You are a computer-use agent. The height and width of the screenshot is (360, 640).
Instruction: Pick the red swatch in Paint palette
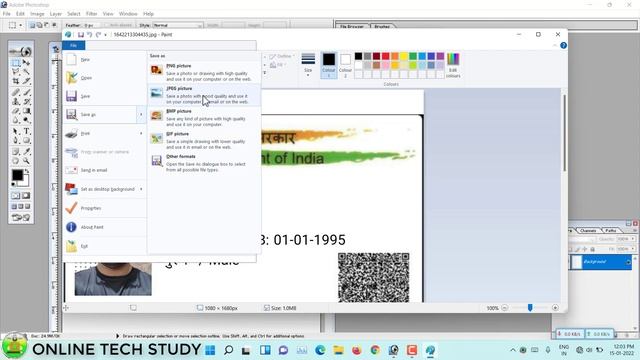coord(386,56)
